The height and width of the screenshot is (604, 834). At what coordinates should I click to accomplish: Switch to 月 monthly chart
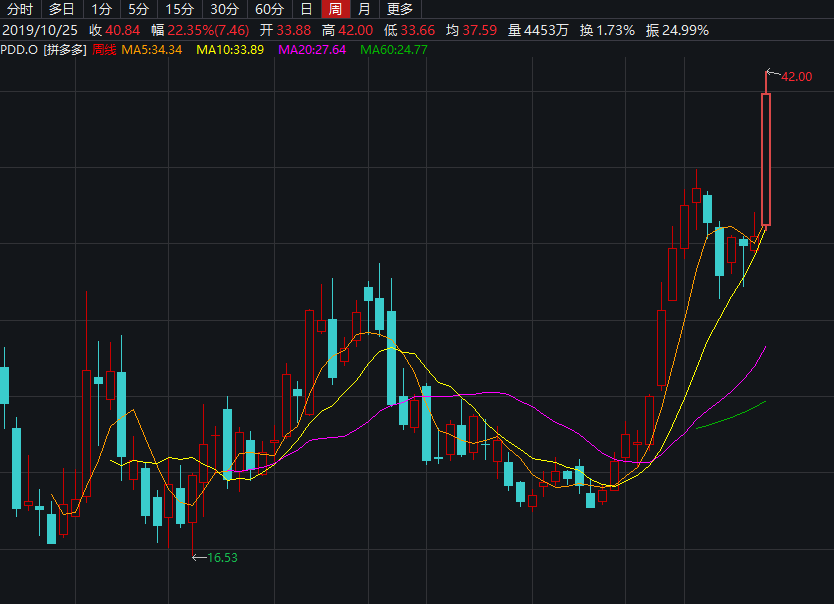pyautogui.click(x=364, y=10)
